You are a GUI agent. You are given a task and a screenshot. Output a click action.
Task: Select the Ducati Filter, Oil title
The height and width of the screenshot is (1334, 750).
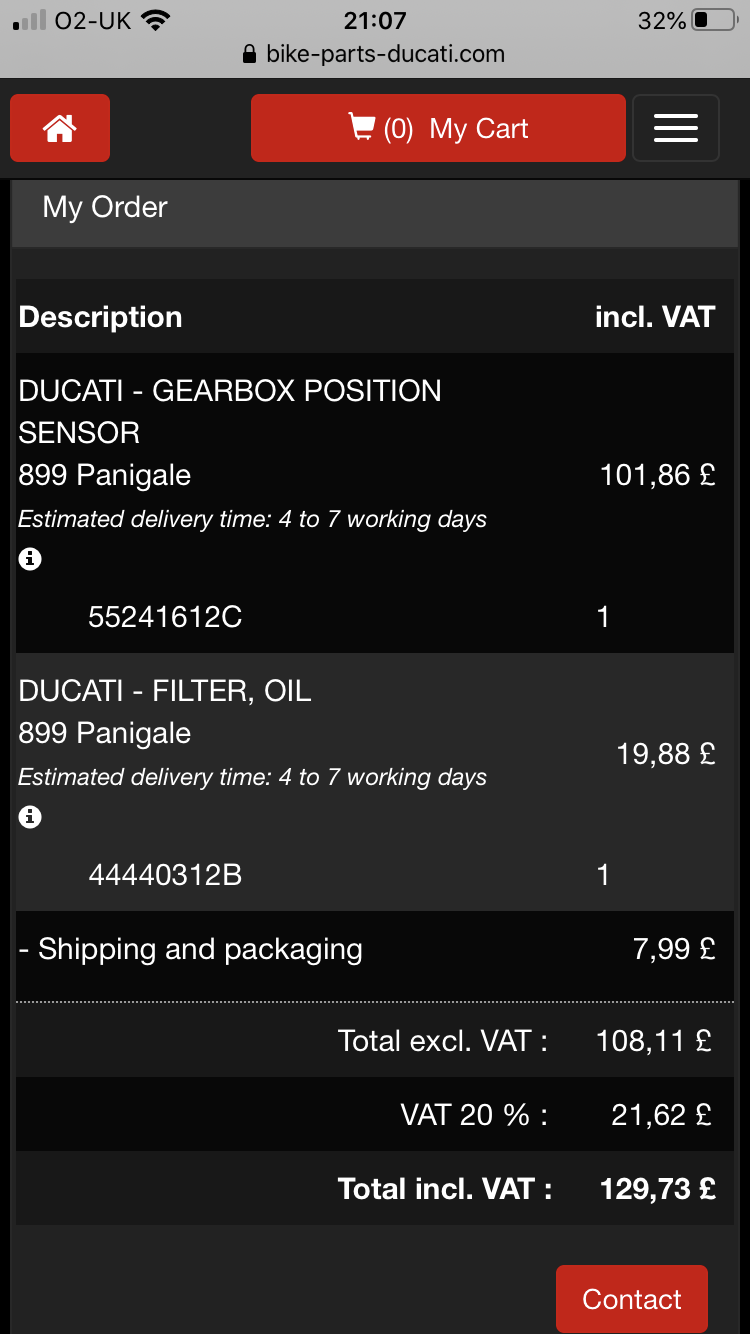coord(165,691)
